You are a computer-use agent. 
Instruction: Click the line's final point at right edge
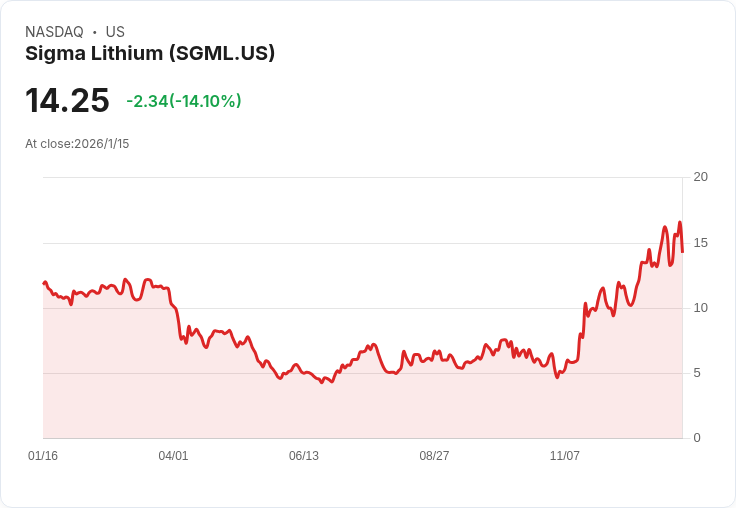(x=682, y=252)
